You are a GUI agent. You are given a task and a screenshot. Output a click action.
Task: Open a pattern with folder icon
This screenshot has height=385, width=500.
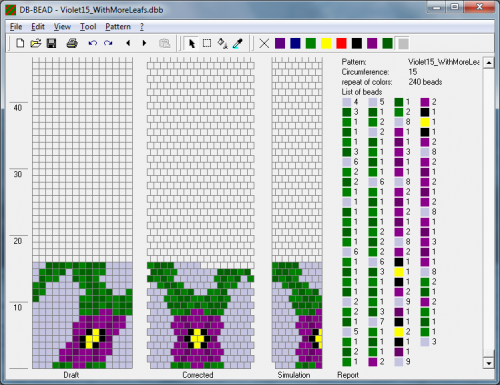point(36,43)
